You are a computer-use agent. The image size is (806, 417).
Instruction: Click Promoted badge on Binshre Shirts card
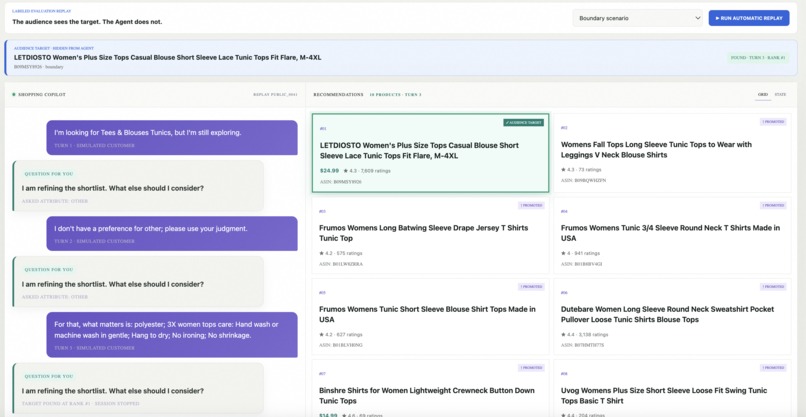coord(531,368)
